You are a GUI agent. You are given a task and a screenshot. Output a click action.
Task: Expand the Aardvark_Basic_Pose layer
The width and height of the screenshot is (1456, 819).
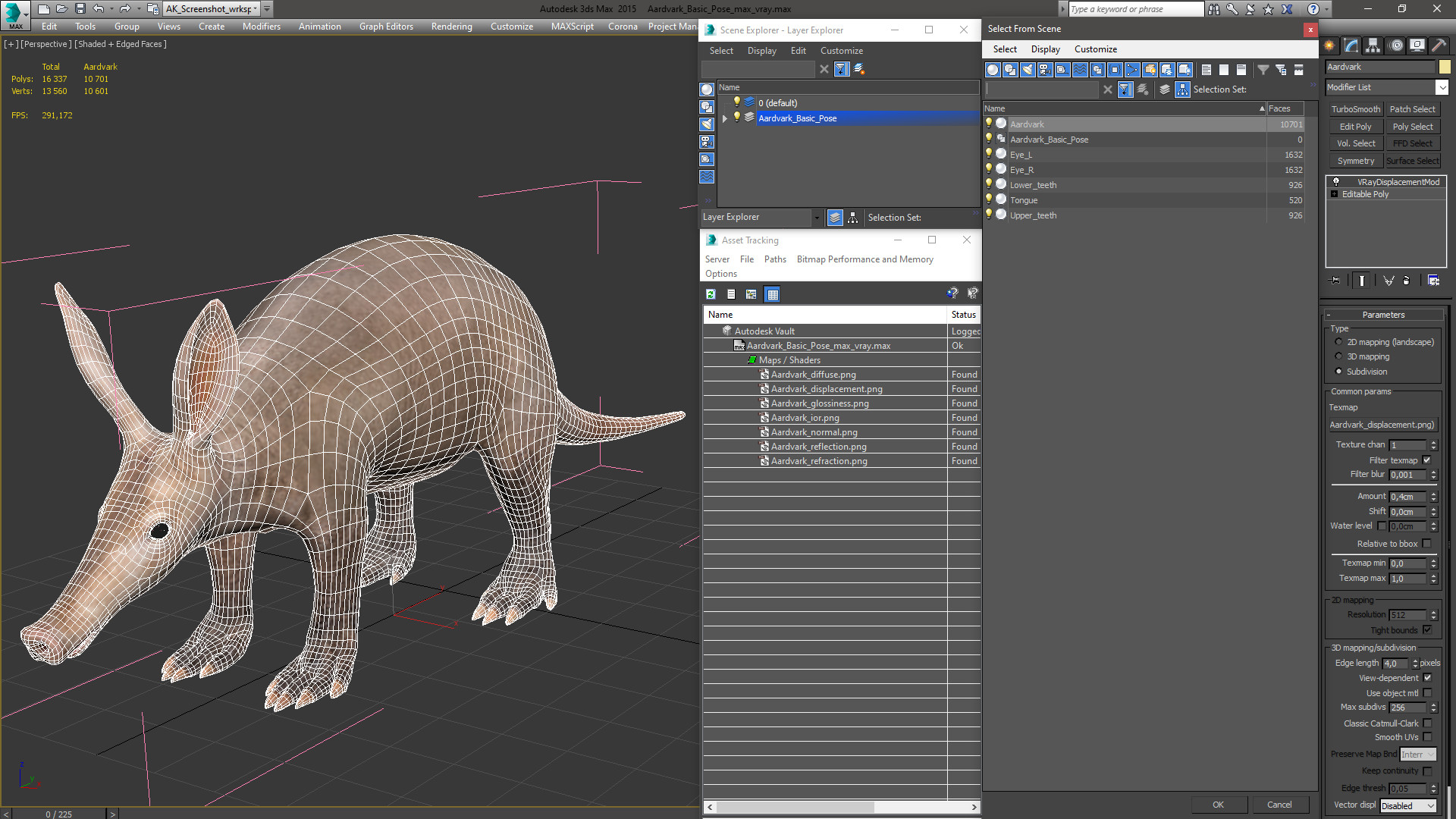coord(725,118)
